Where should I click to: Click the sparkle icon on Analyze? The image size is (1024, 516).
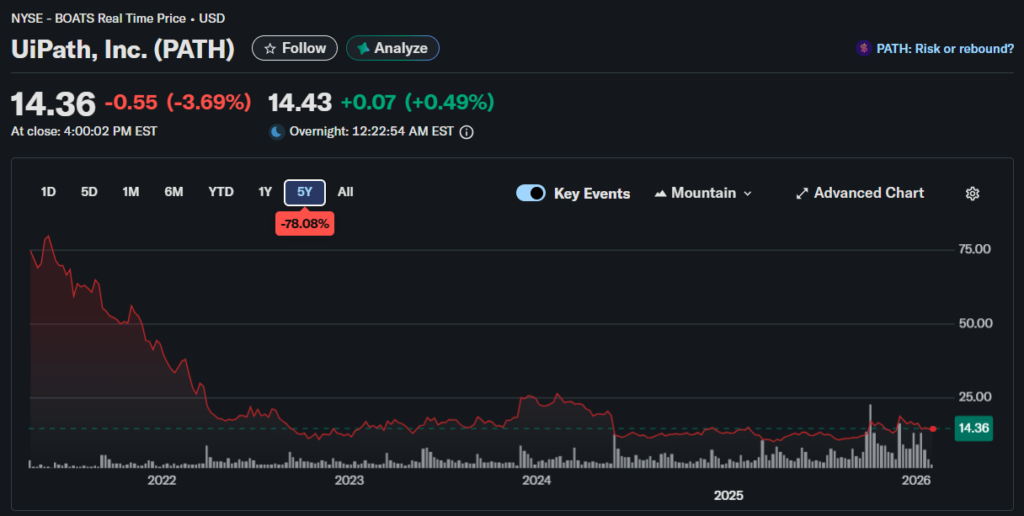[363, 48]
